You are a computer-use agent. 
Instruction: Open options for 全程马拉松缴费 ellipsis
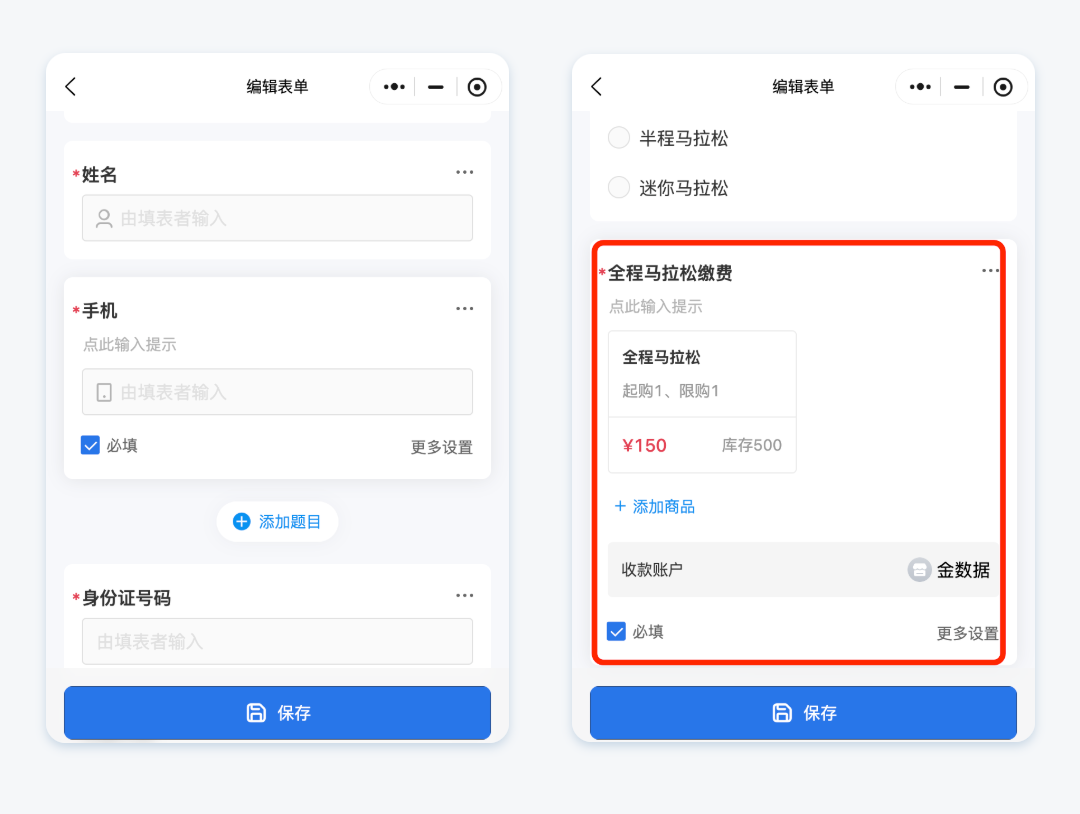click(x=990, y=271)
